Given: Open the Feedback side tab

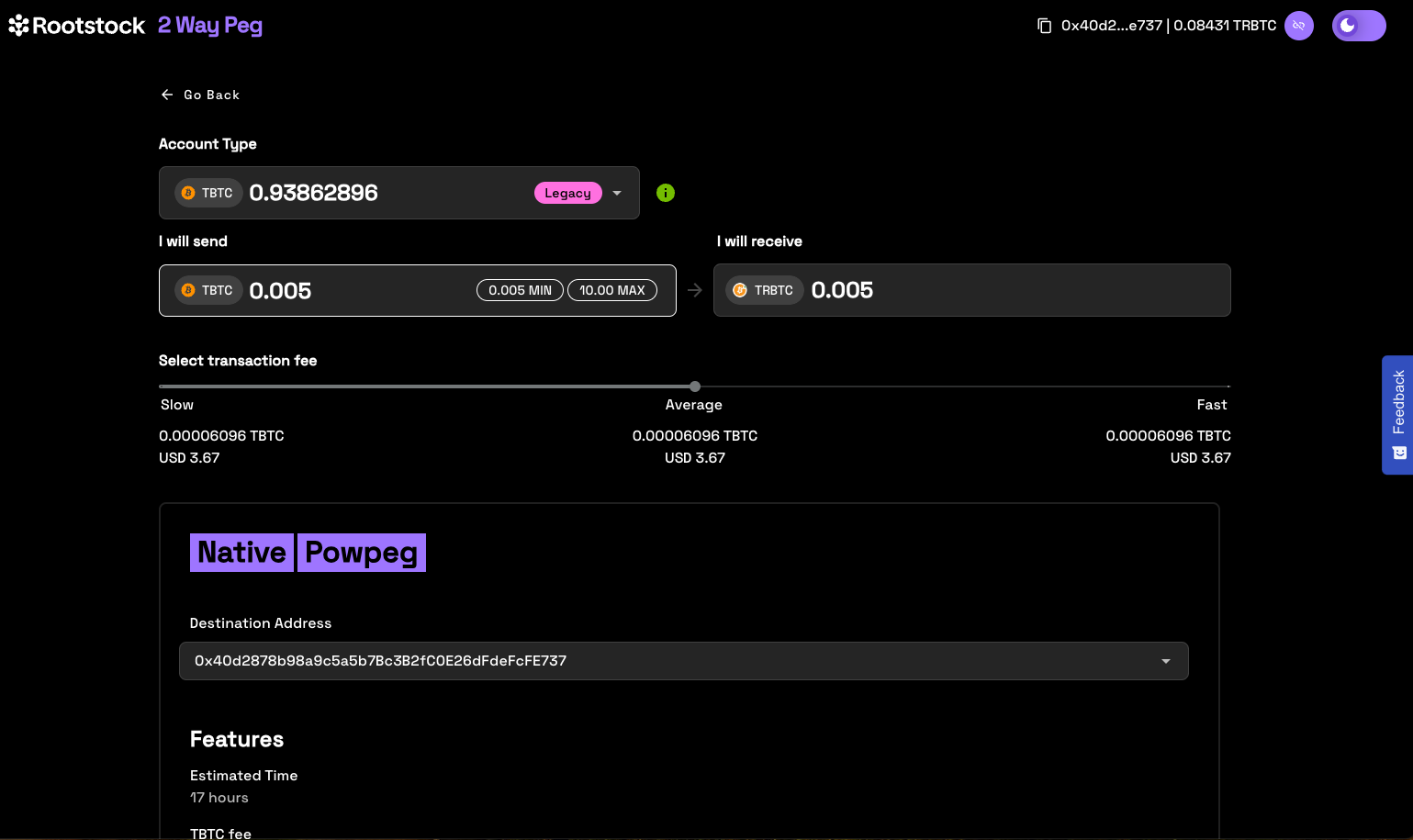Looking at the screenshot, I should click(1397, 415).
